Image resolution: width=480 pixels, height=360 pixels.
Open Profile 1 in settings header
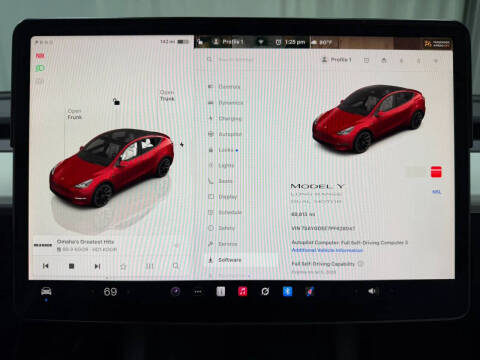click(336, 60)
